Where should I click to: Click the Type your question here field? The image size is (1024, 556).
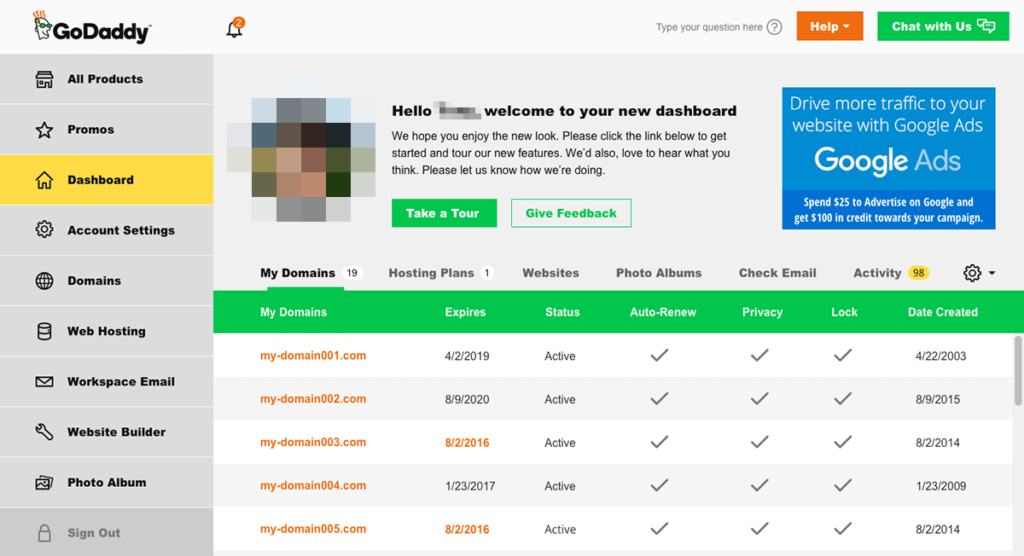click(709, 27)
